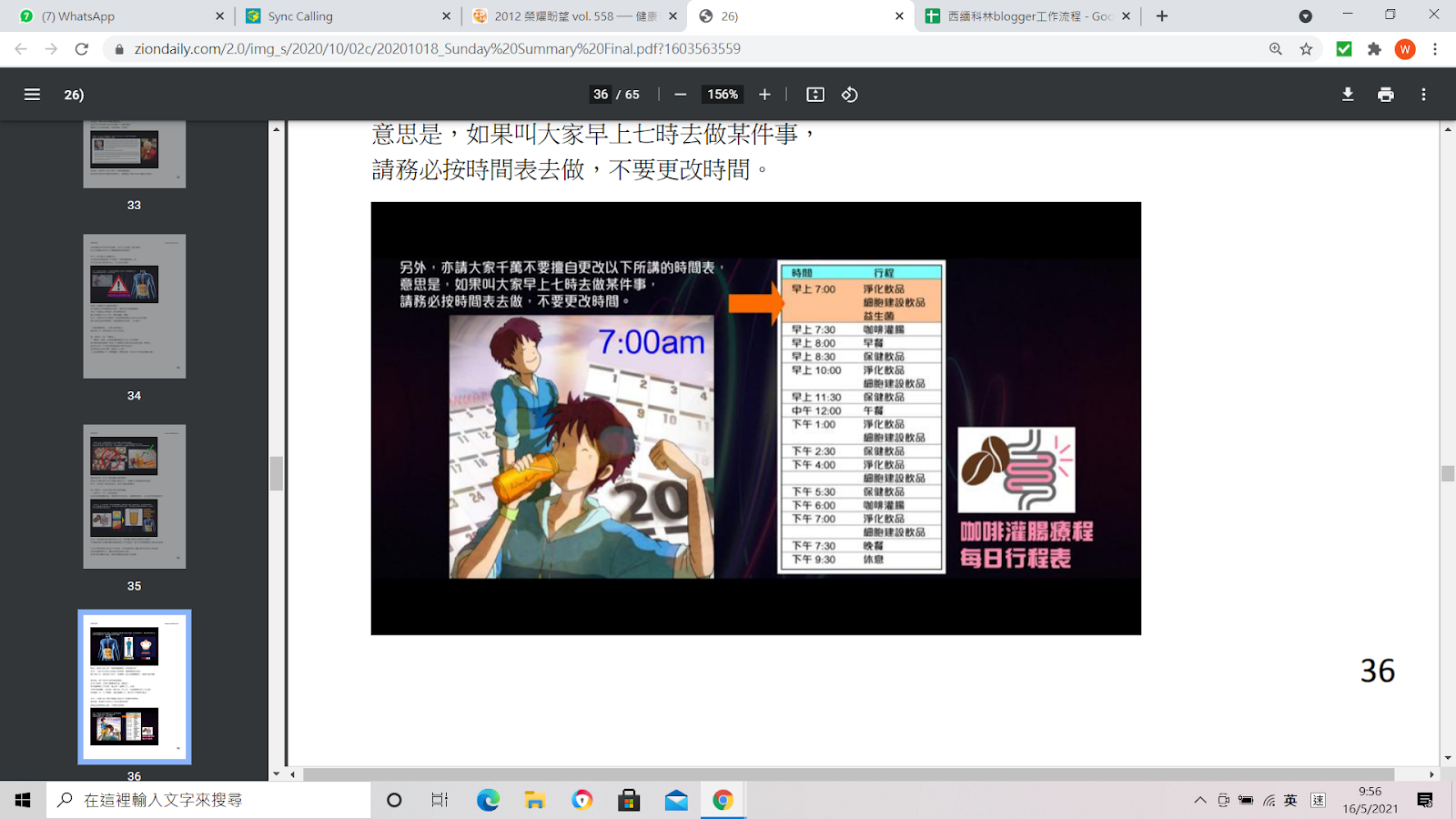Zoom out with the minus button
Viewport: 1456px width, 819px height.
point(680,95)
